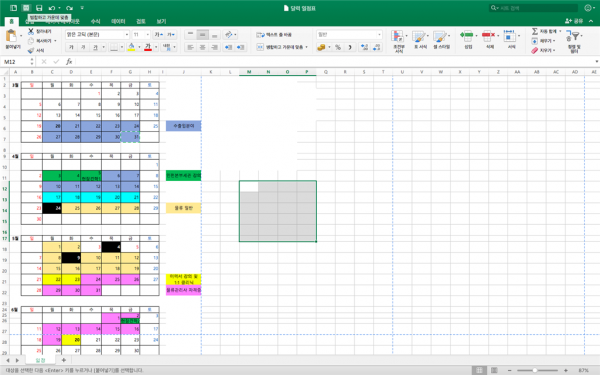
Task: Toggle center text alignment
Action: click(x=202, y=47)
